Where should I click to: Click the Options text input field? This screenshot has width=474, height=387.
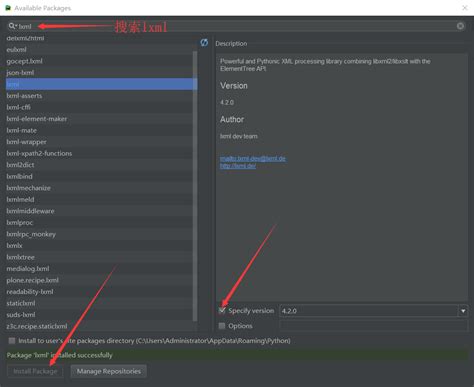(373, 326)
